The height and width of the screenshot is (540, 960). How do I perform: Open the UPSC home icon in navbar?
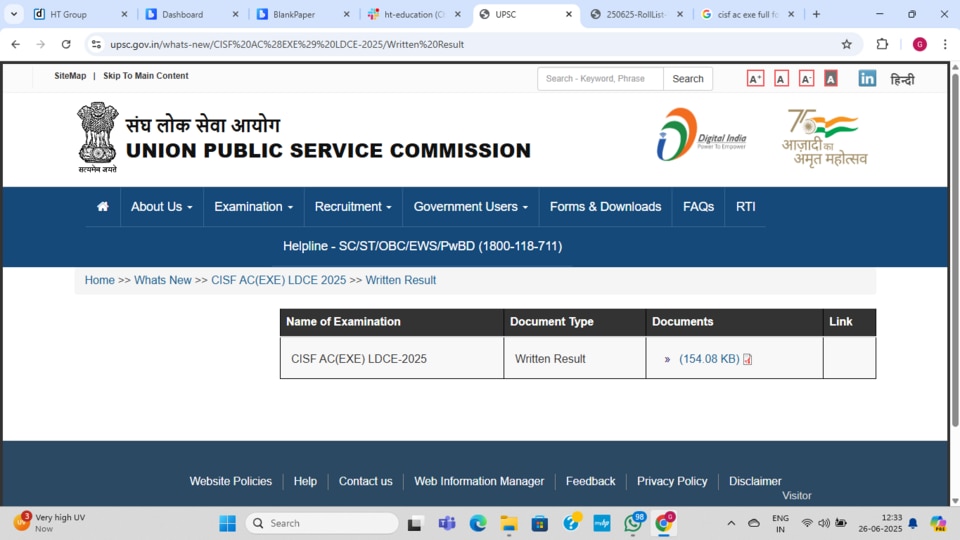tap(103, 206)
